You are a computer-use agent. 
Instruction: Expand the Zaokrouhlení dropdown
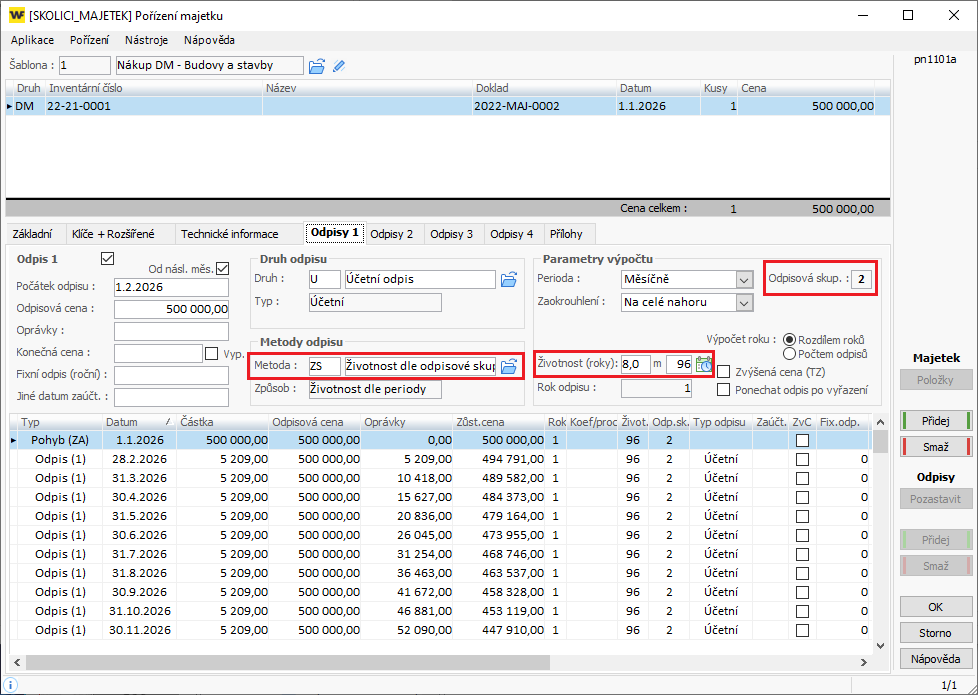(x=744, y=301)
